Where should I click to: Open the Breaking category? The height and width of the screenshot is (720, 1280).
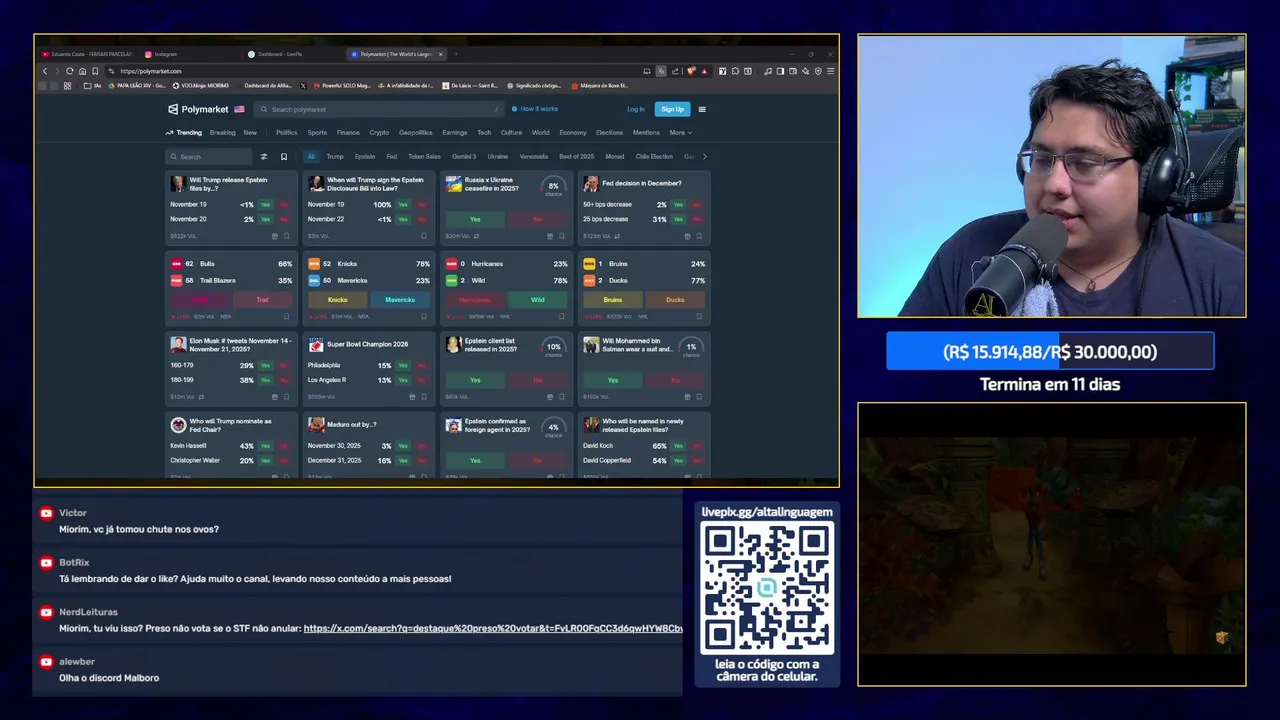[223, 132]
